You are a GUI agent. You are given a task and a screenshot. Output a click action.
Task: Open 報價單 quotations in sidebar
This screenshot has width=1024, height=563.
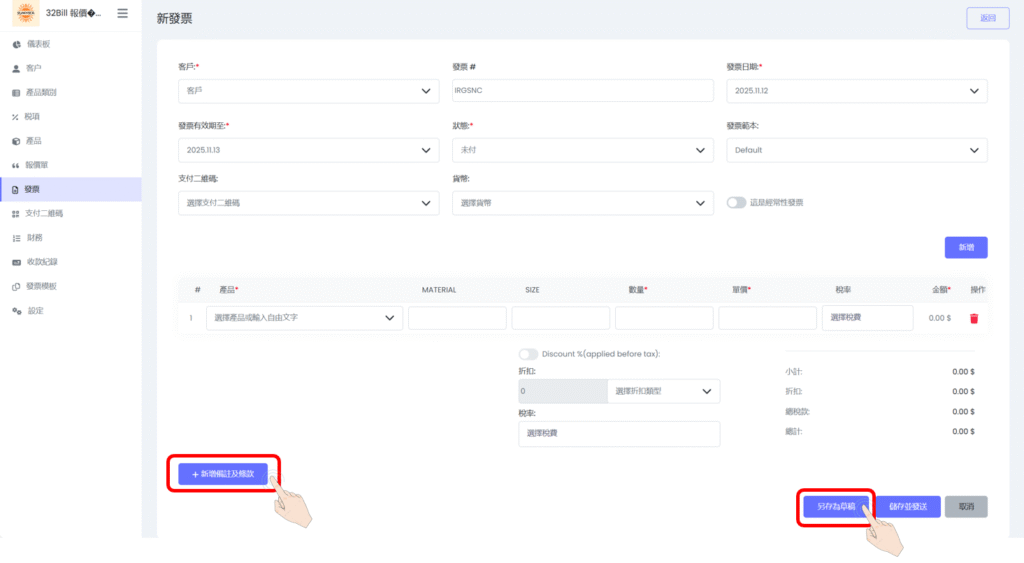[37, 165]
